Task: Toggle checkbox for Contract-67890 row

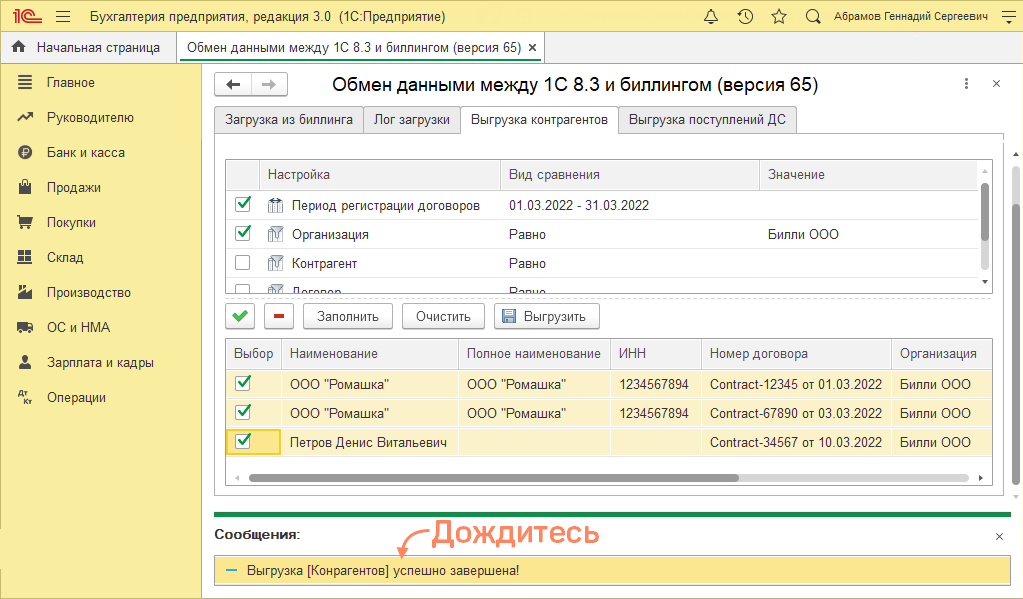Action: [x=243, y=412]
